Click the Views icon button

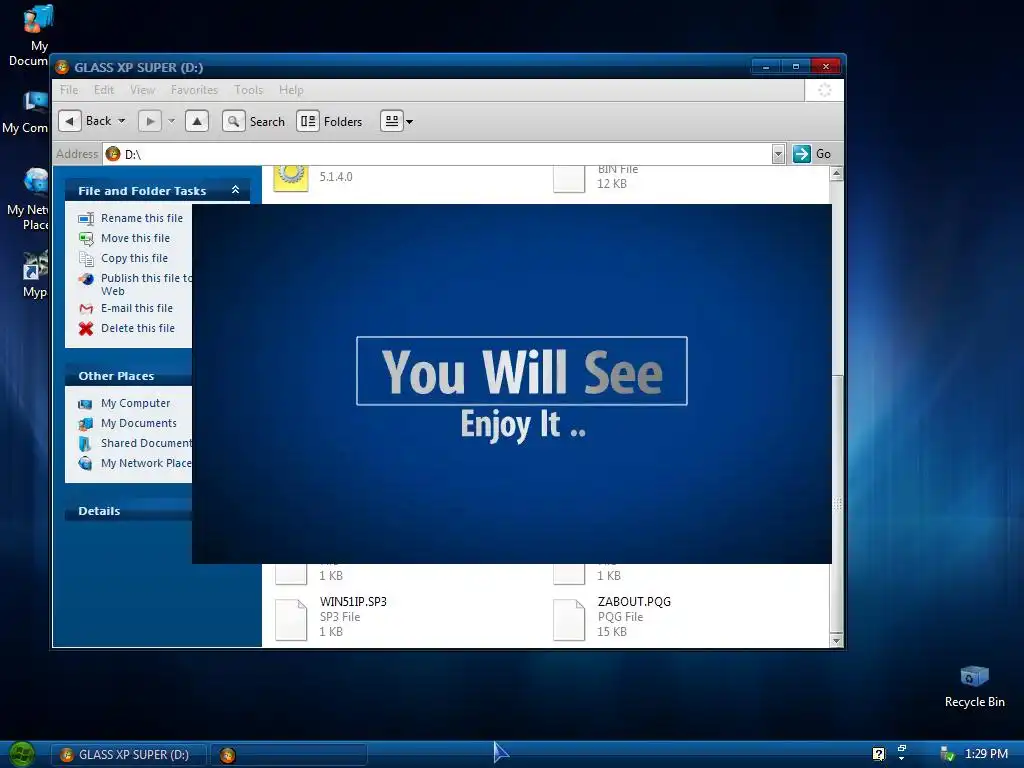[x=392, y=121]
